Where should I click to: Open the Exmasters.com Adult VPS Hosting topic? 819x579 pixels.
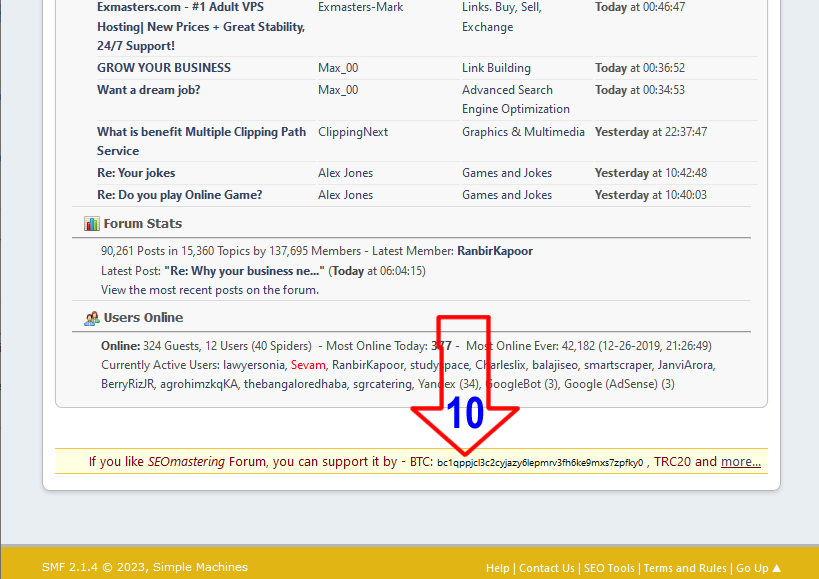coord(200,26)
